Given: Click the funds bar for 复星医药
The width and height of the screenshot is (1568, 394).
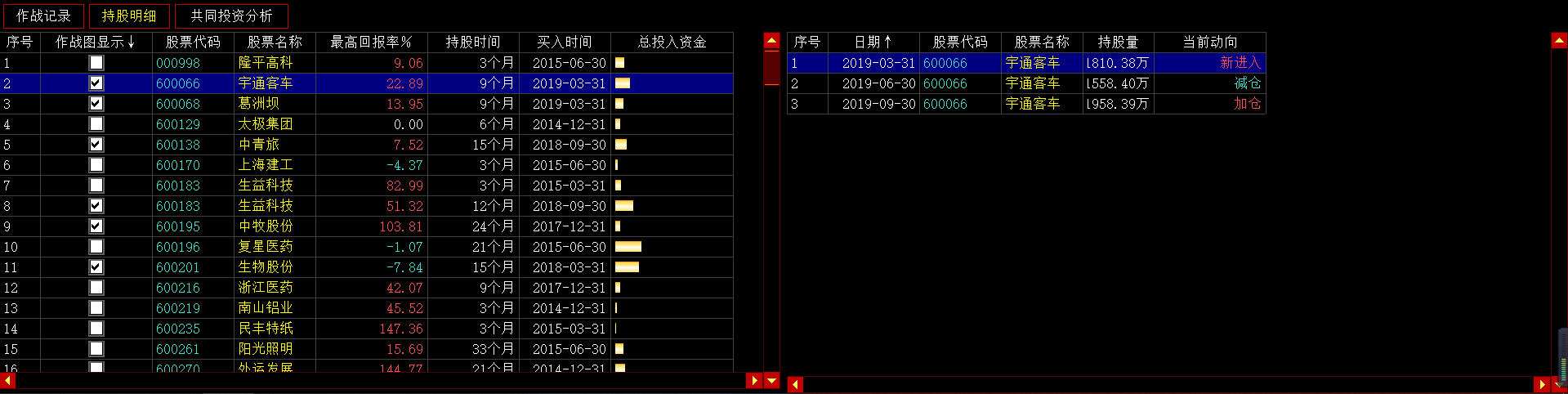Looking at the screenshot, I should (x=628, y=247).
